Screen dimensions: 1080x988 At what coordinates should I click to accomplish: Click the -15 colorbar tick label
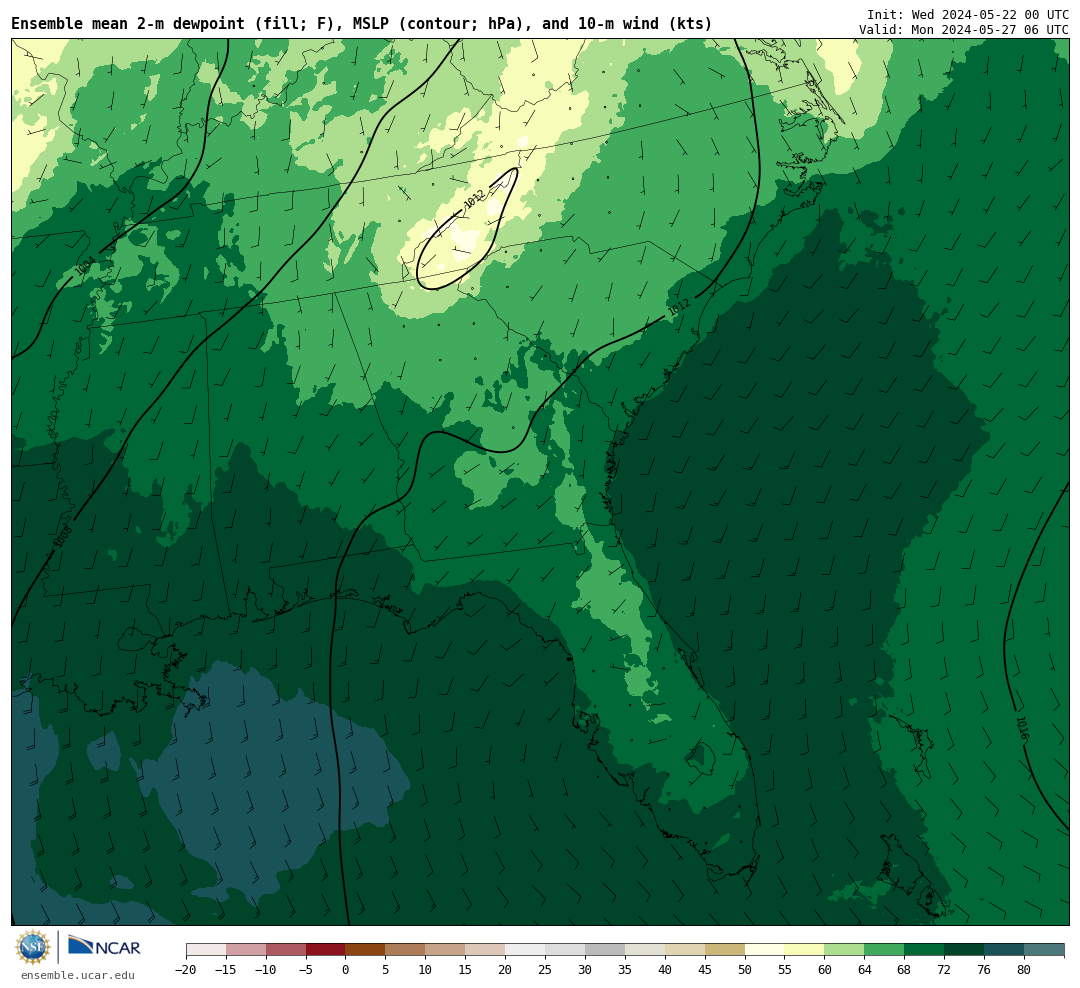pyautogui.click(x=226, y=970)
